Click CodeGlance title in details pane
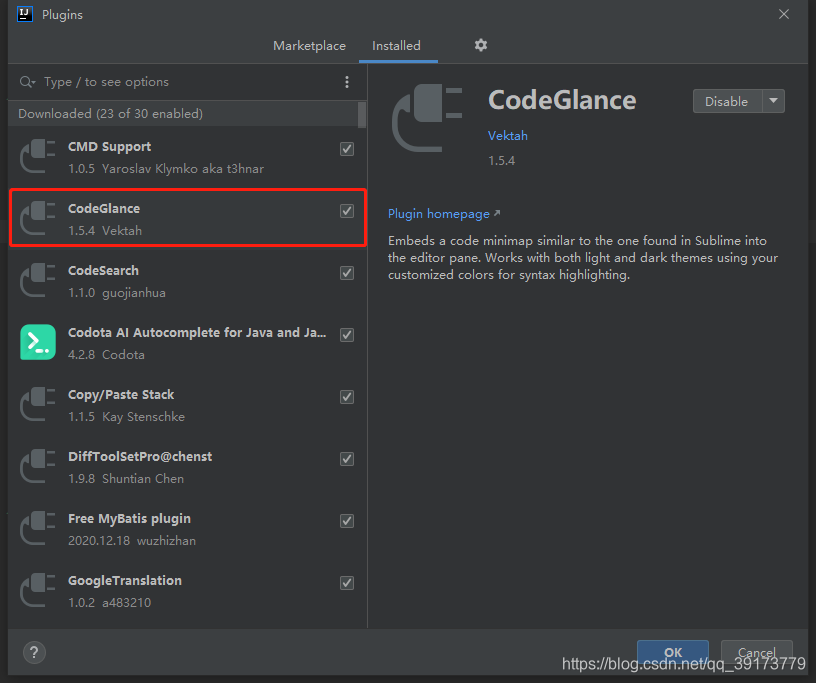The image size is (816, 683). (562, 100)
